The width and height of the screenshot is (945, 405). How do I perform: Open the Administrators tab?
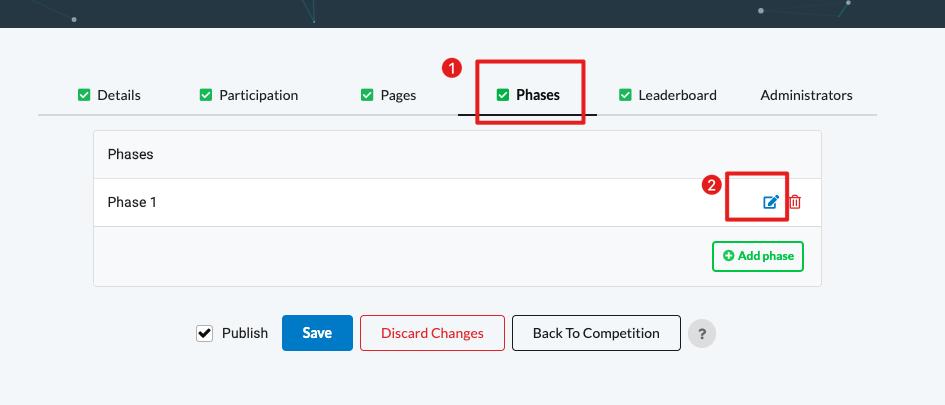[806, 95]
